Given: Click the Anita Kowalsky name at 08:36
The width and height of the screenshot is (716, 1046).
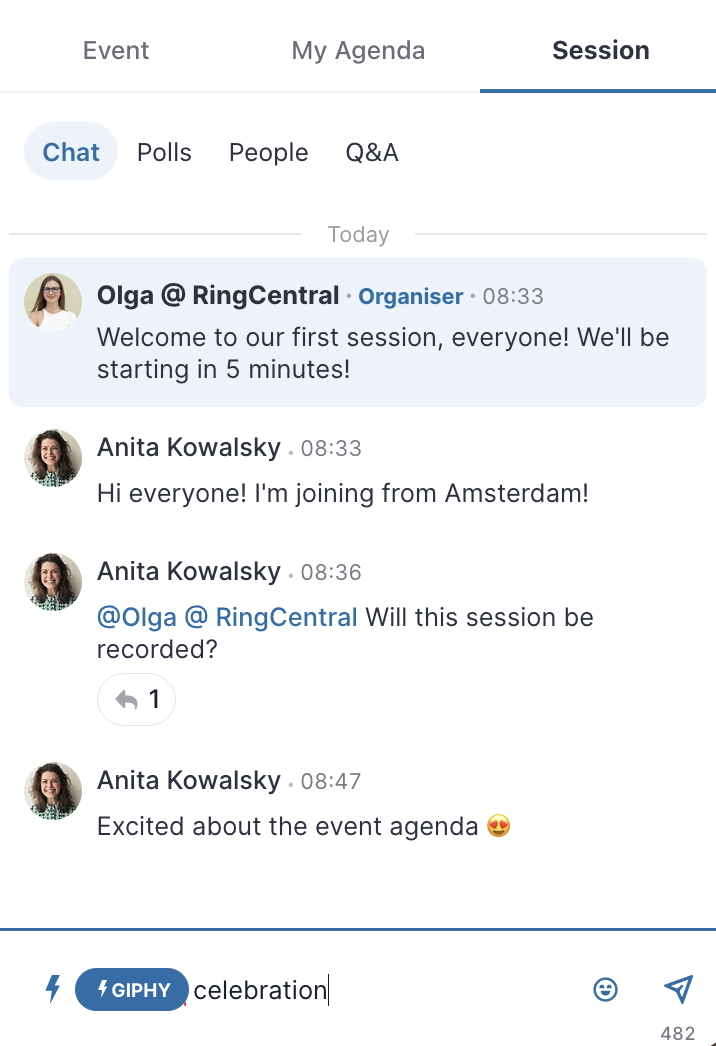Looking at the screenshot, I should coord(189,572).
